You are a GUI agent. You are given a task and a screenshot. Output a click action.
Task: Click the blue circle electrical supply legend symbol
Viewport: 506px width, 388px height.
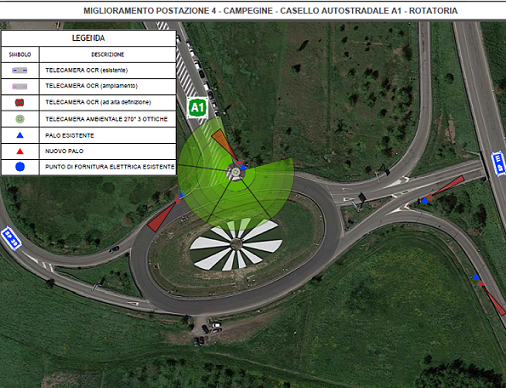(x=20, y=167)
